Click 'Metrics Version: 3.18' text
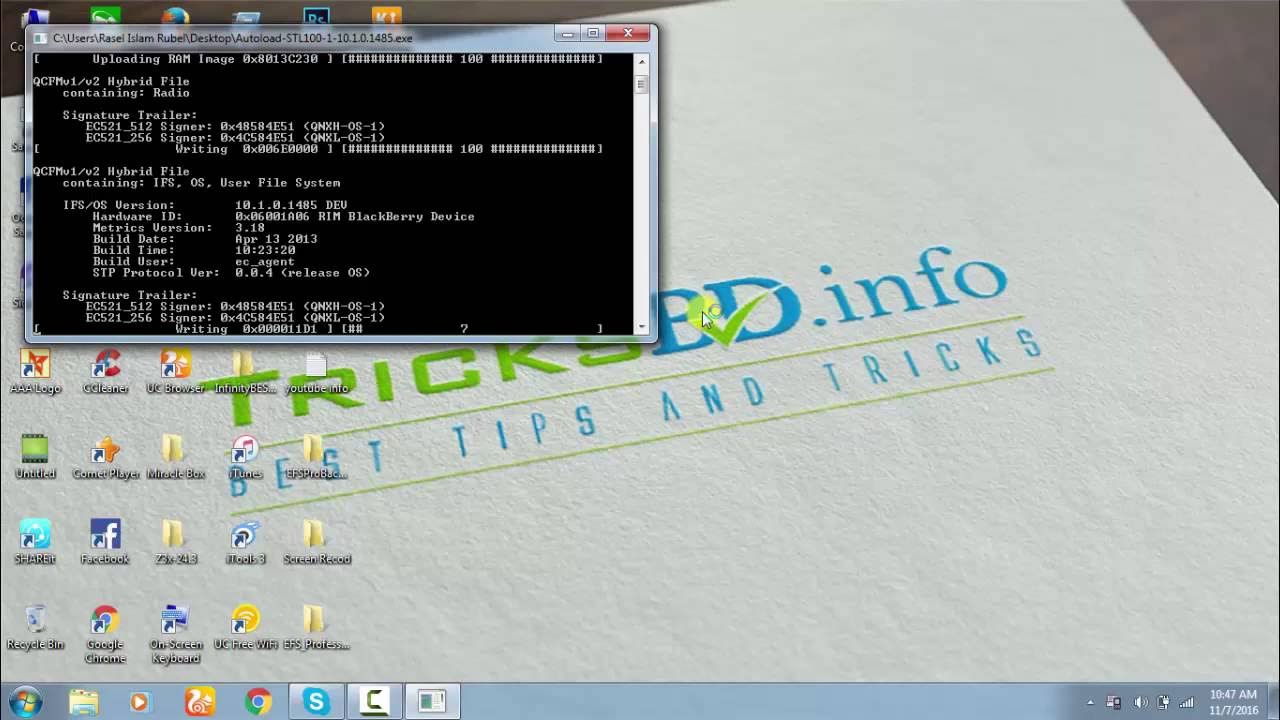The height and width of the screenshot is (720, 1280). pyautogui.click(x=178, y=228)
